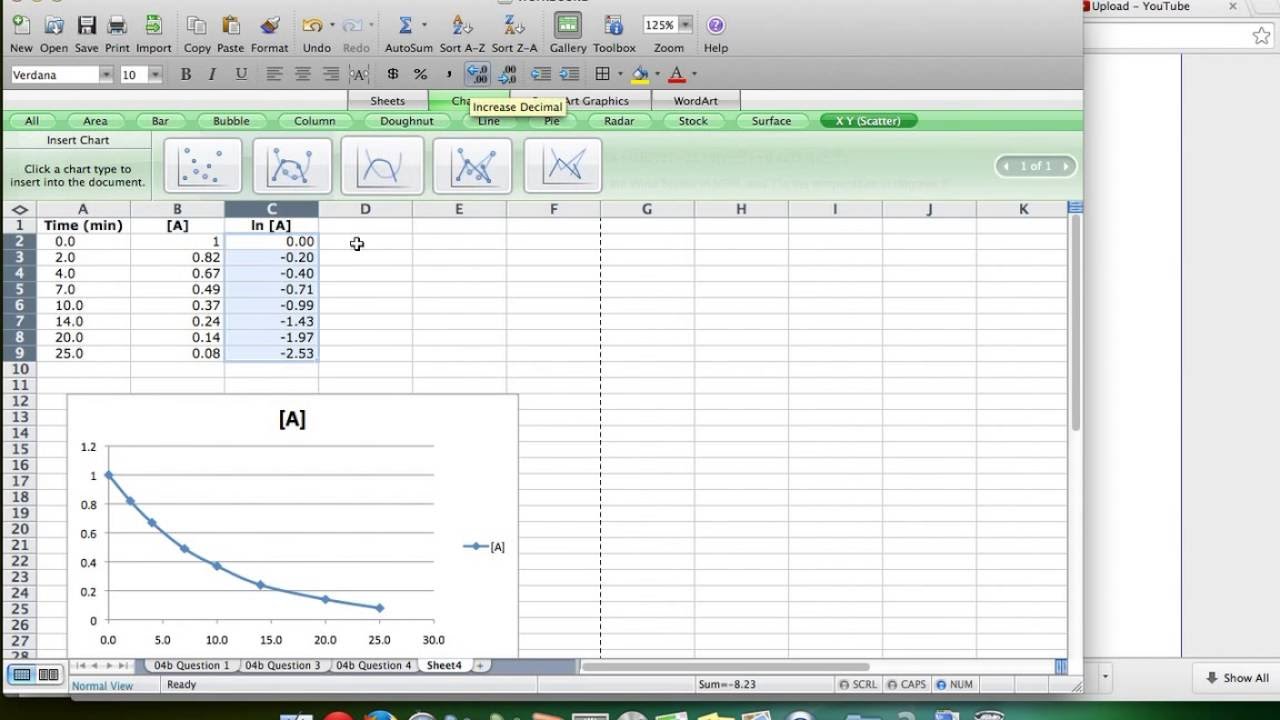Show the Radar chart category
The height and width of the screenshot is (720, 1280).
tap(619, 121)
